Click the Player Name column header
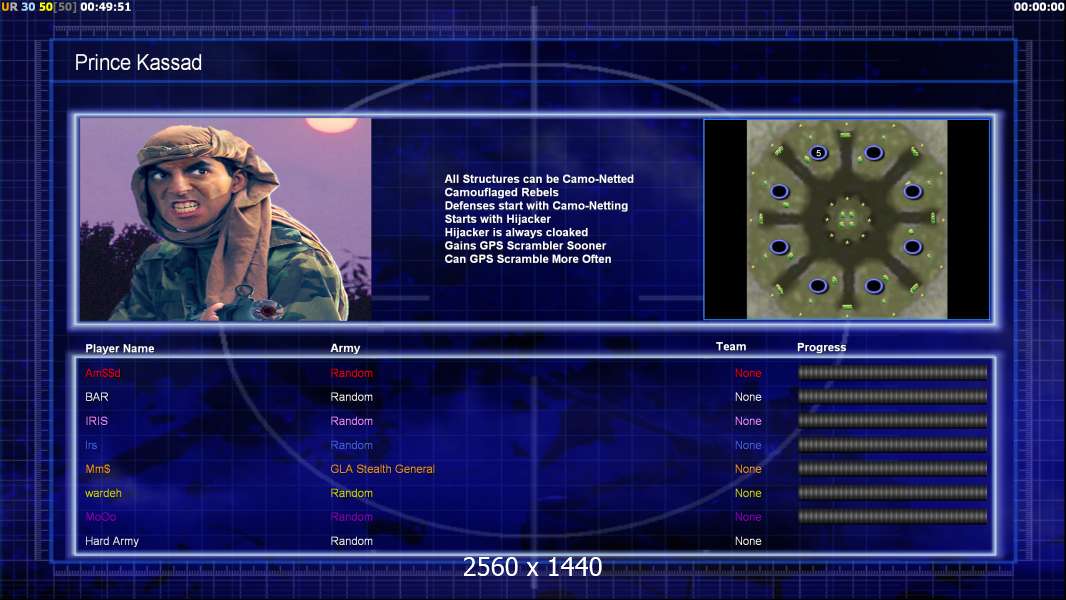Viewport: 1066px width, 600px height. point(120,348)
